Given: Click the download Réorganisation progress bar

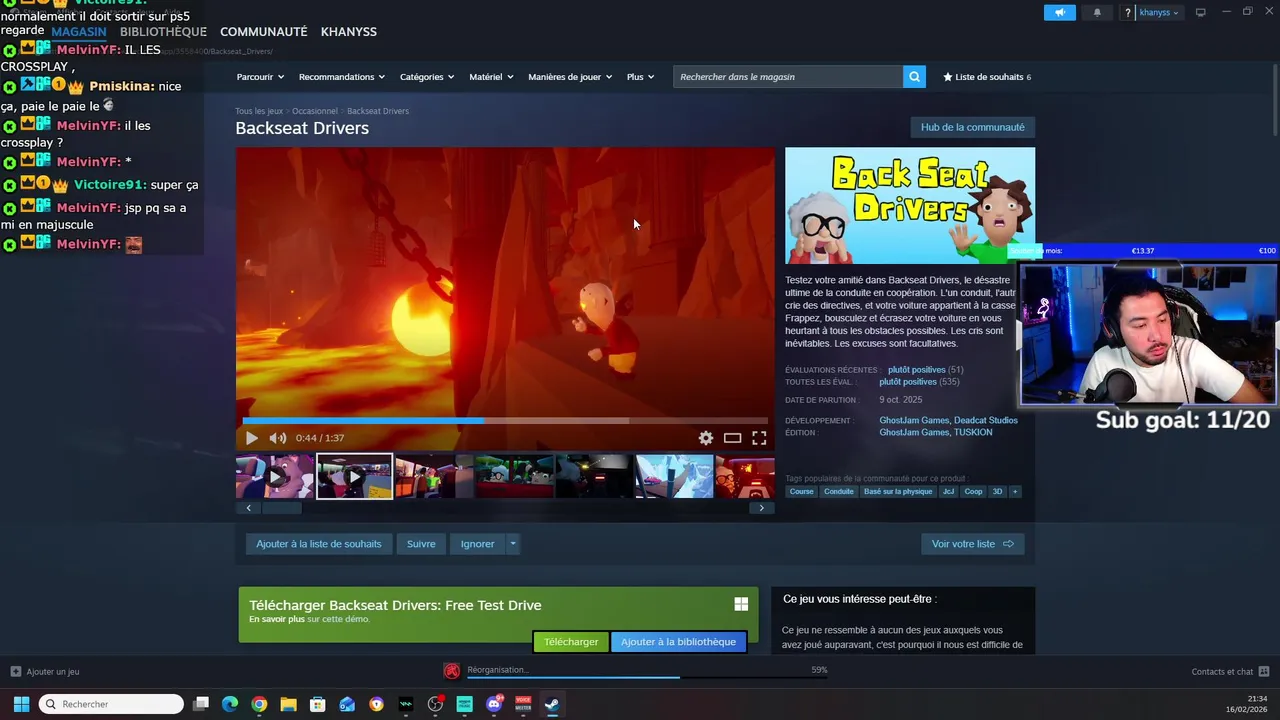Looking at the screenshot, I should pos(647,677).
